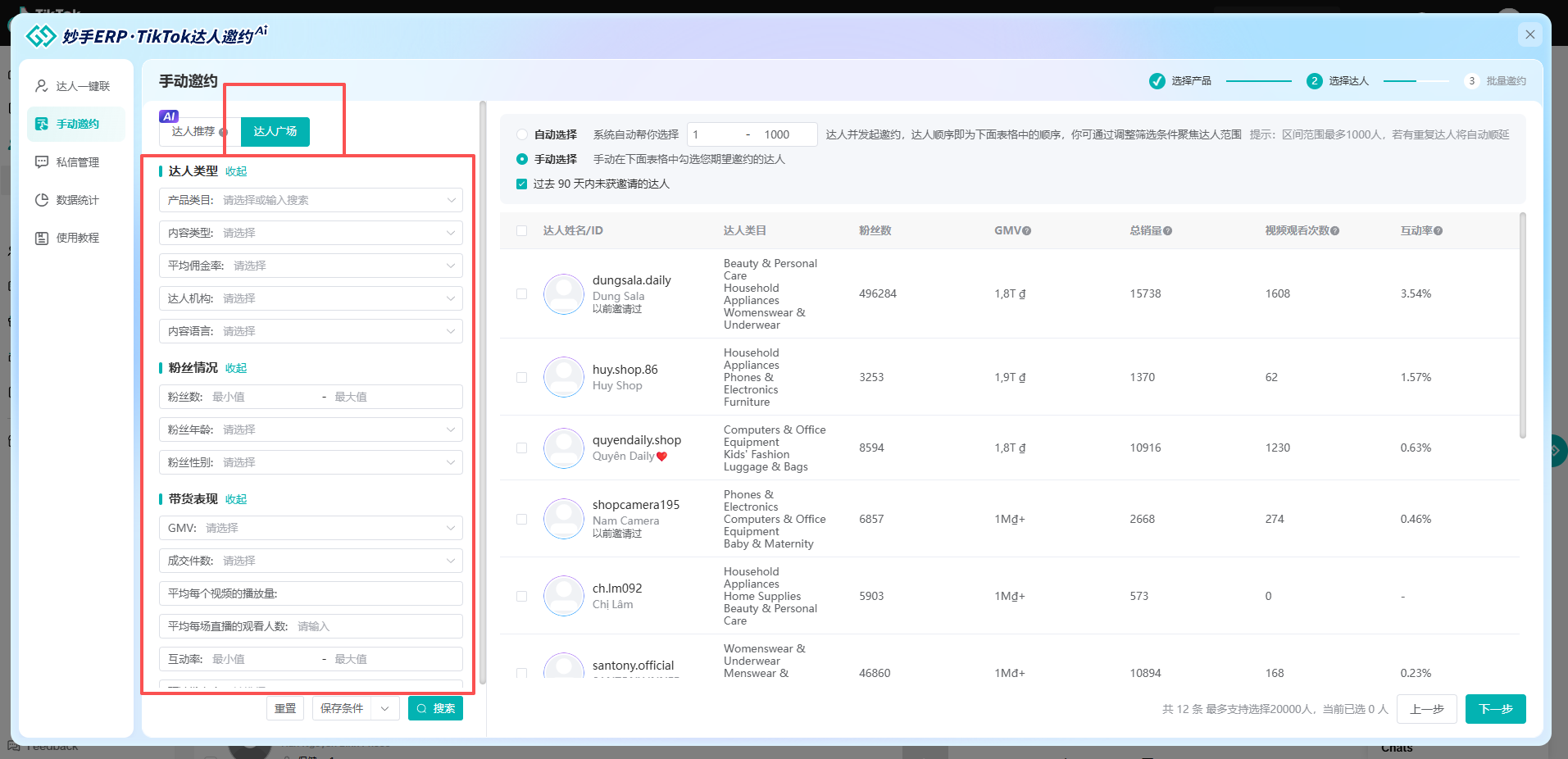Viewport: 1568px width, 759px height.
Task: Open 达人机构 dropdown
Action: 311,298
